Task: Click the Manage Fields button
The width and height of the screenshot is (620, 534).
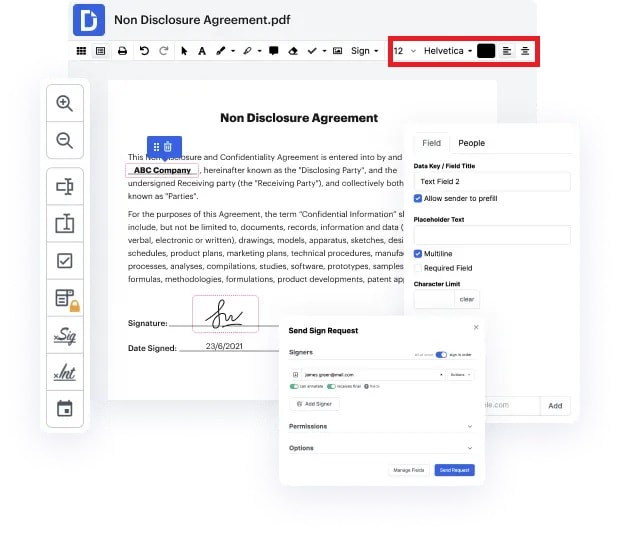Action: point(408,470)
